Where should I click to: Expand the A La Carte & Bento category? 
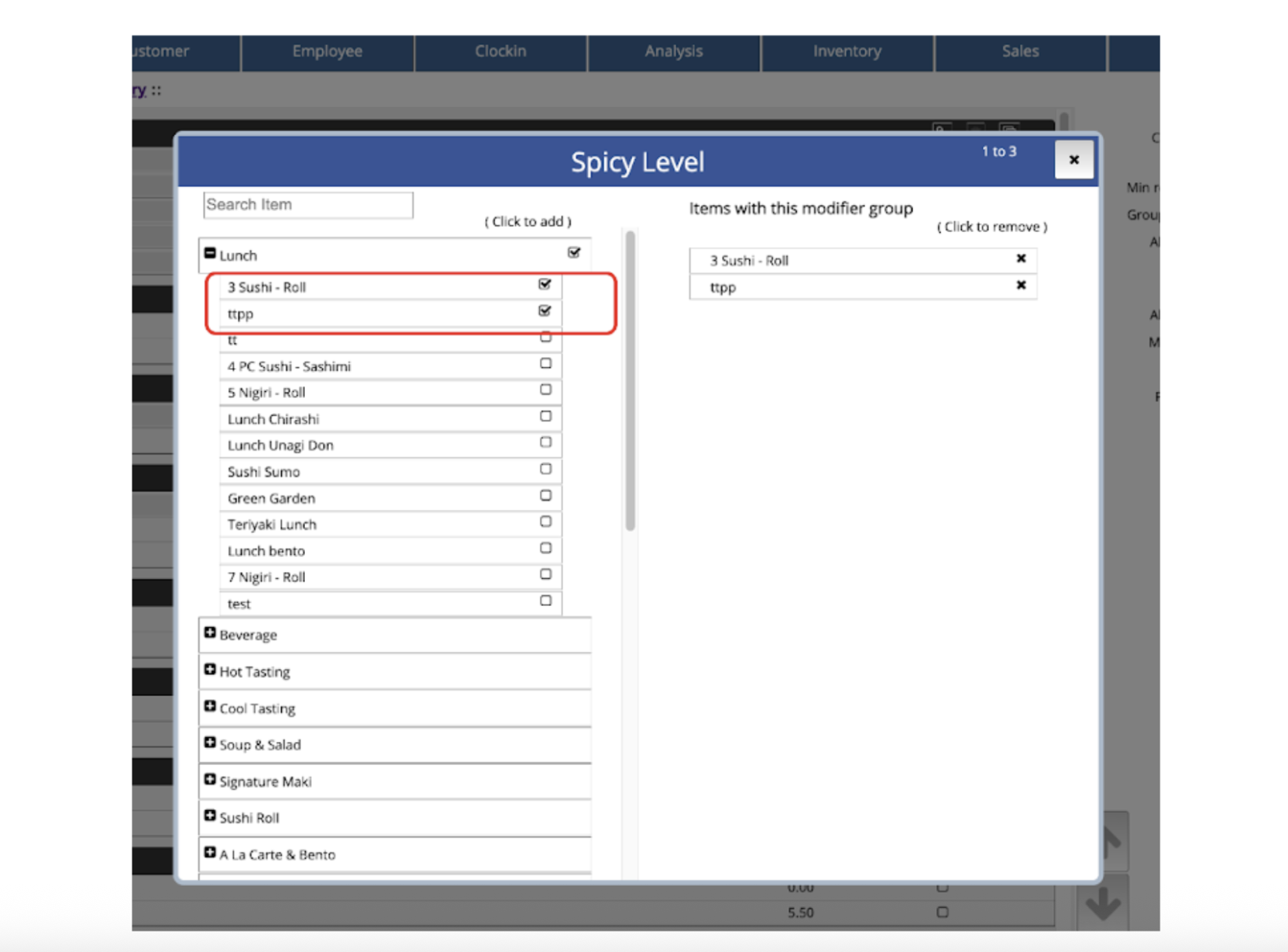210,853
